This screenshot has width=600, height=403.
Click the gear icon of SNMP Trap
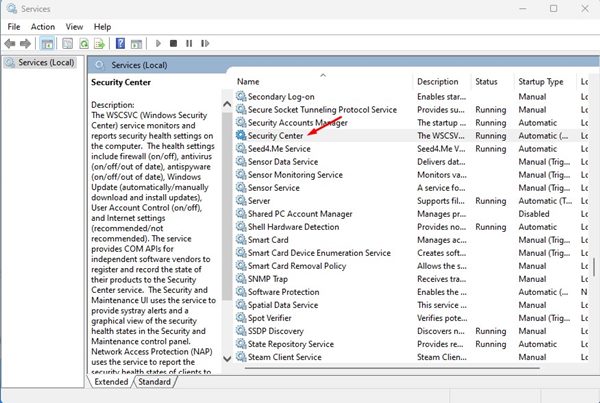tap(241, 278)
